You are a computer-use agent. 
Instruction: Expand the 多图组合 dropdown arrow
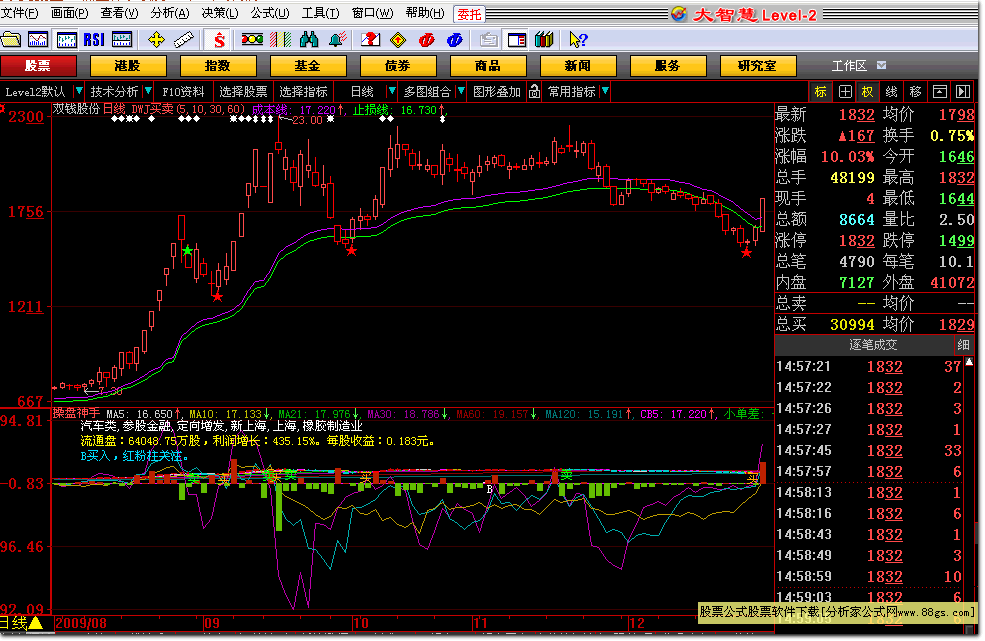click(460, 92)
